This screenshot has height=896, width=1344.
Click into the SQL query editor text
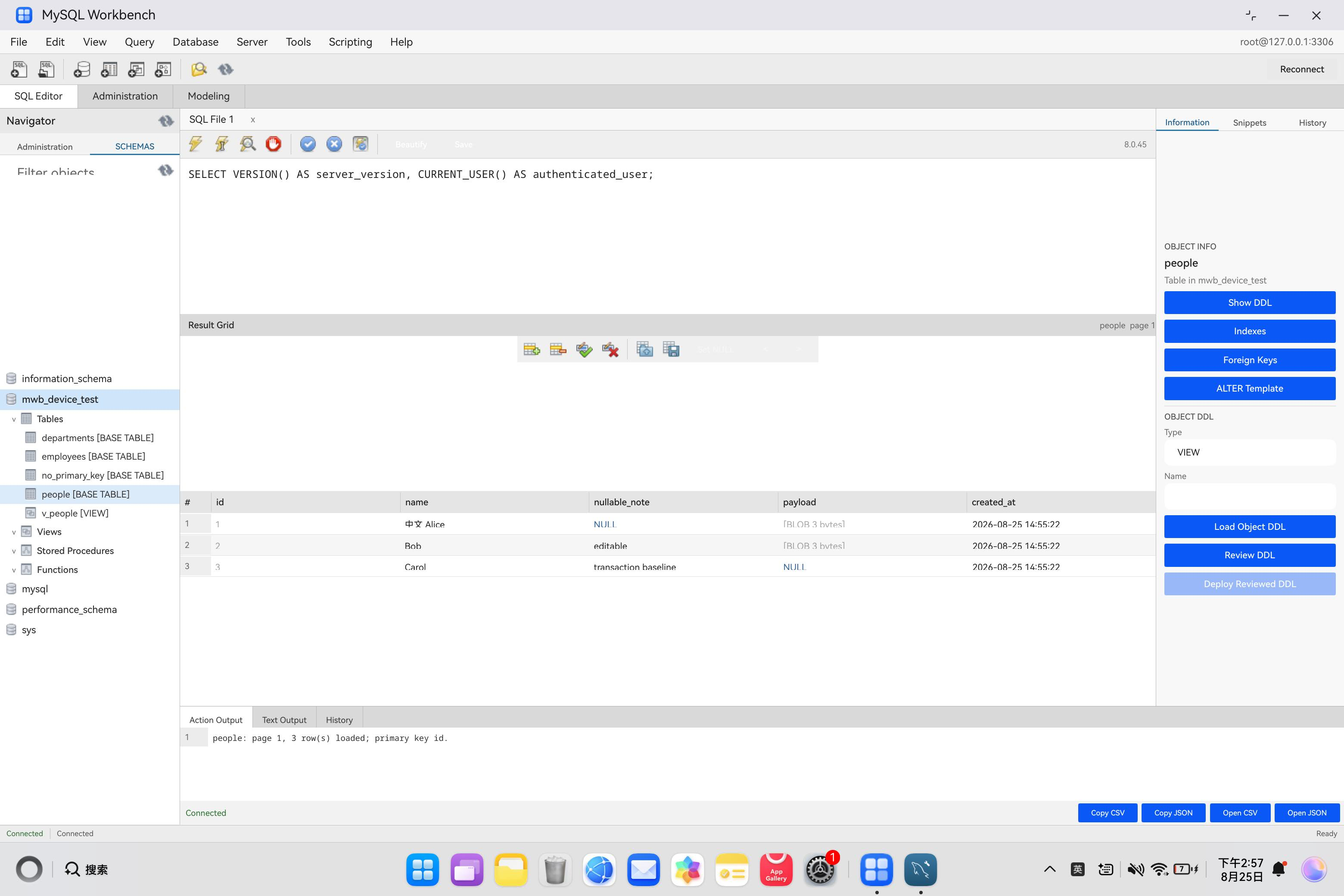[x=420, y=174]
